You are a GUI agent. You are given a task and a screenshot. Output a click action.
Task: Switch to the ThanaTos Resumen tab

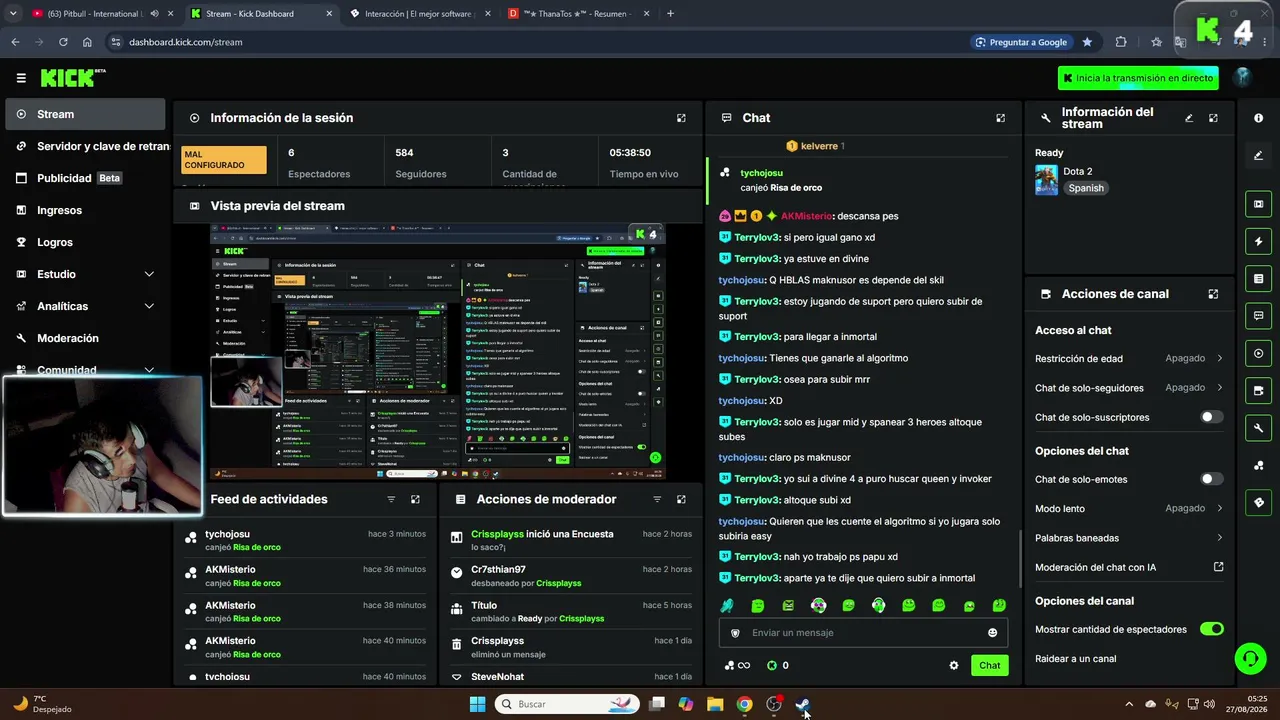pyautogui.click(x=578, y=14)
